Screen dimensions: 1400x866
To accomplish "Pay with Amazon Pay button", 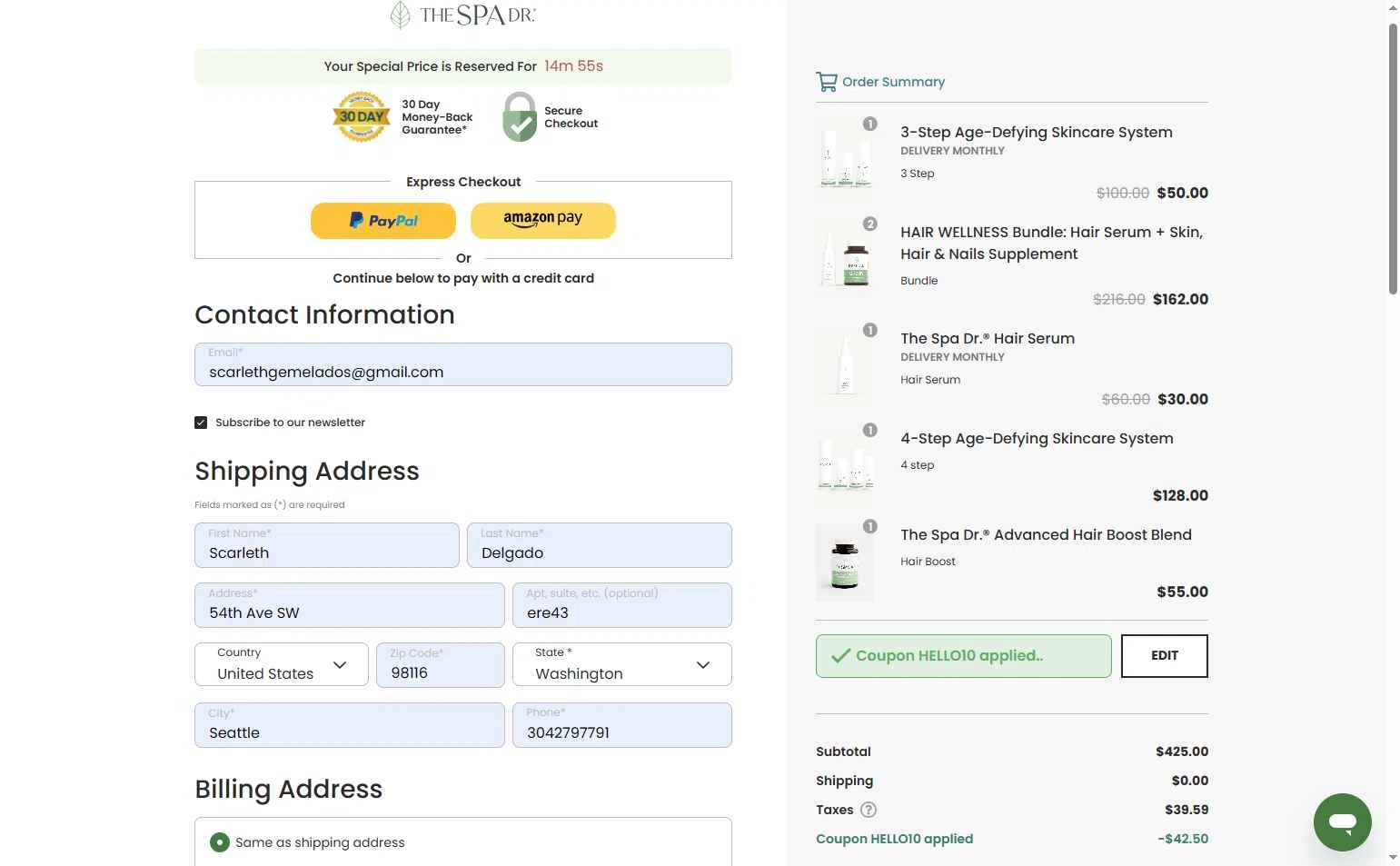I will click(543, 221).
